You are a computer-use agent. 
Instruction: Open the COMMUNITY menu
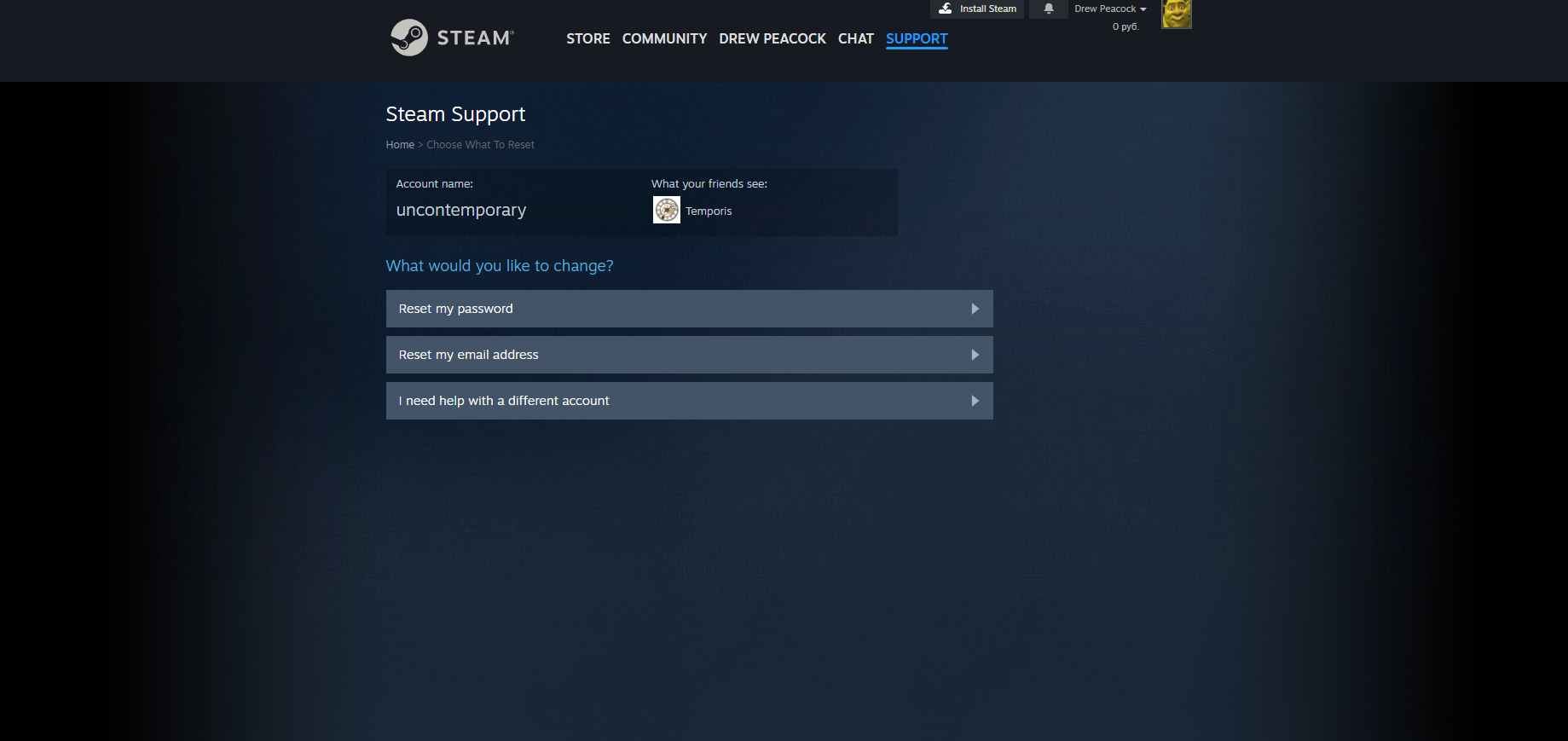(664, 38)
